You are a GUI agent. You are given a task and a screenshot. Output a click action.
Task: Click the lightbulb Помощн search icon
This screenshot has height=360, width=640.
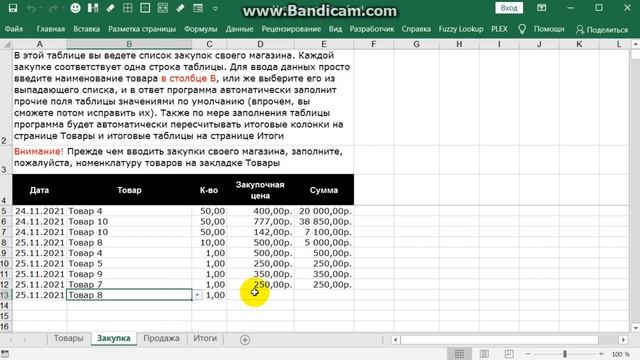522,29
